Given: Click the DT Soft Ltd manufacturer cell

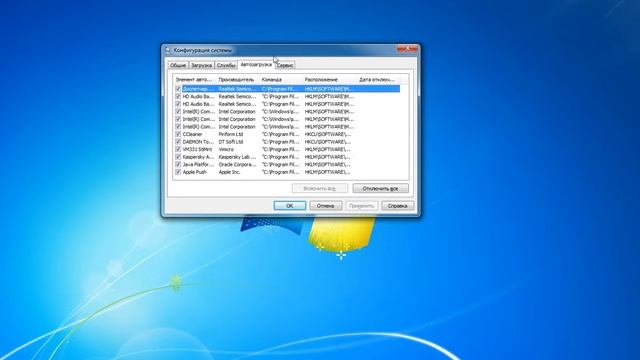Looking at the screenshot, I should coord(231,142).
